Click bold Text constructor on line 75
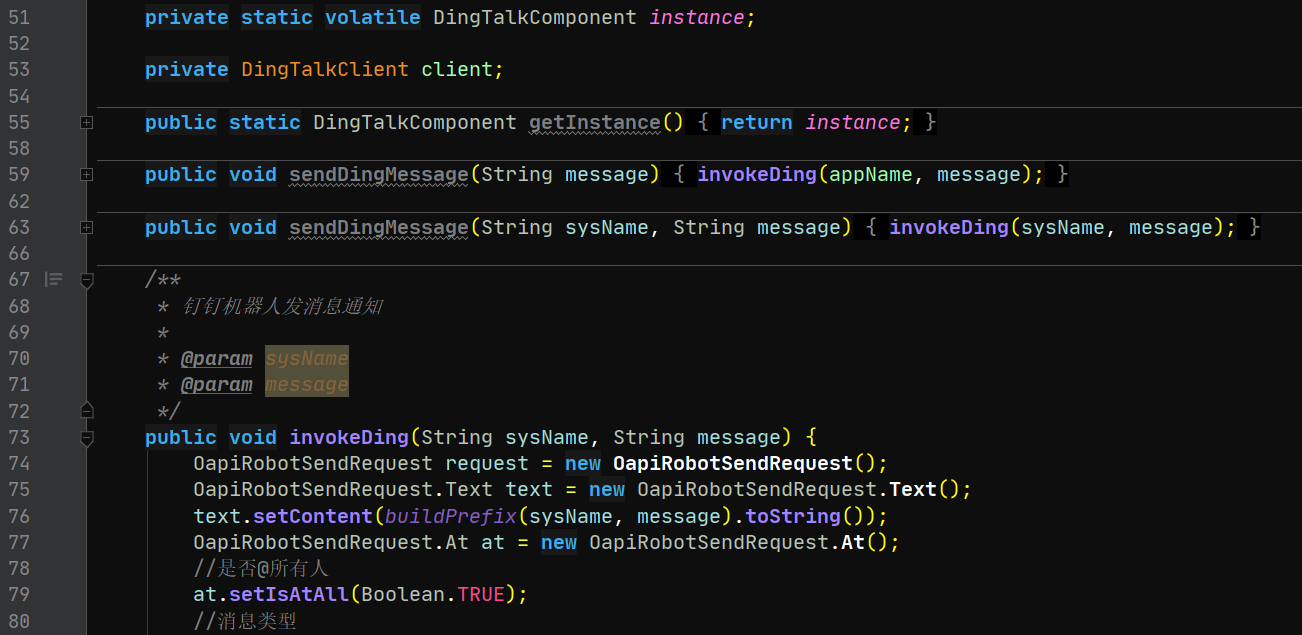This screenshot has width=1302, height=635. [x=913, y=489]
